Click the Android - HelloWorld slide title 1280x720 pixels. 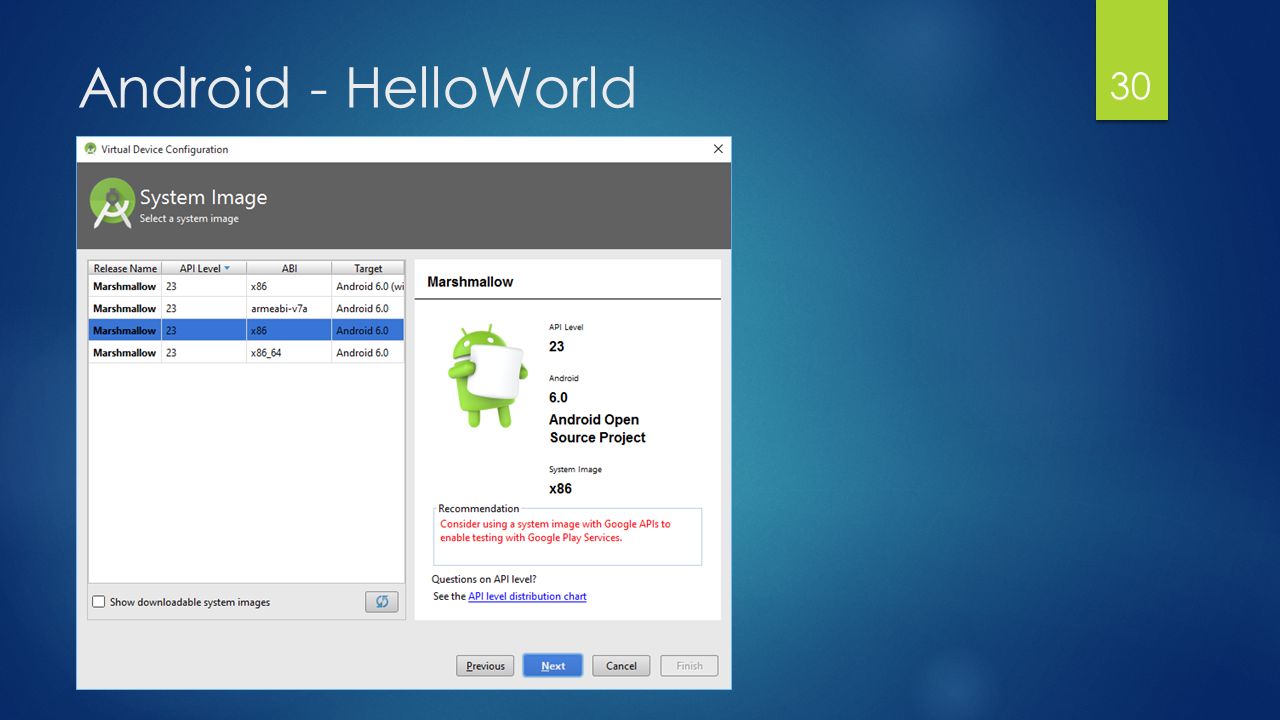coord(357,87)
